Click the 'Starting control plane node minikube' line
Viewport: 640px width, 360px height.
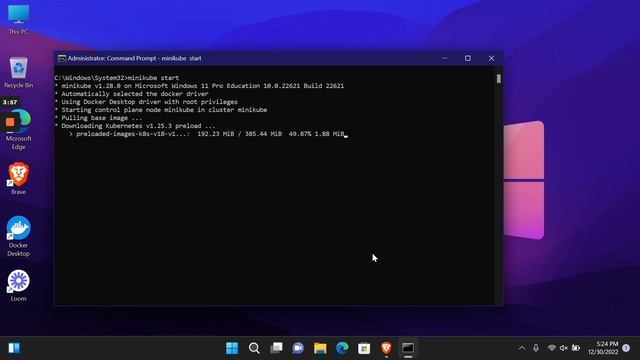pos(161,110)
